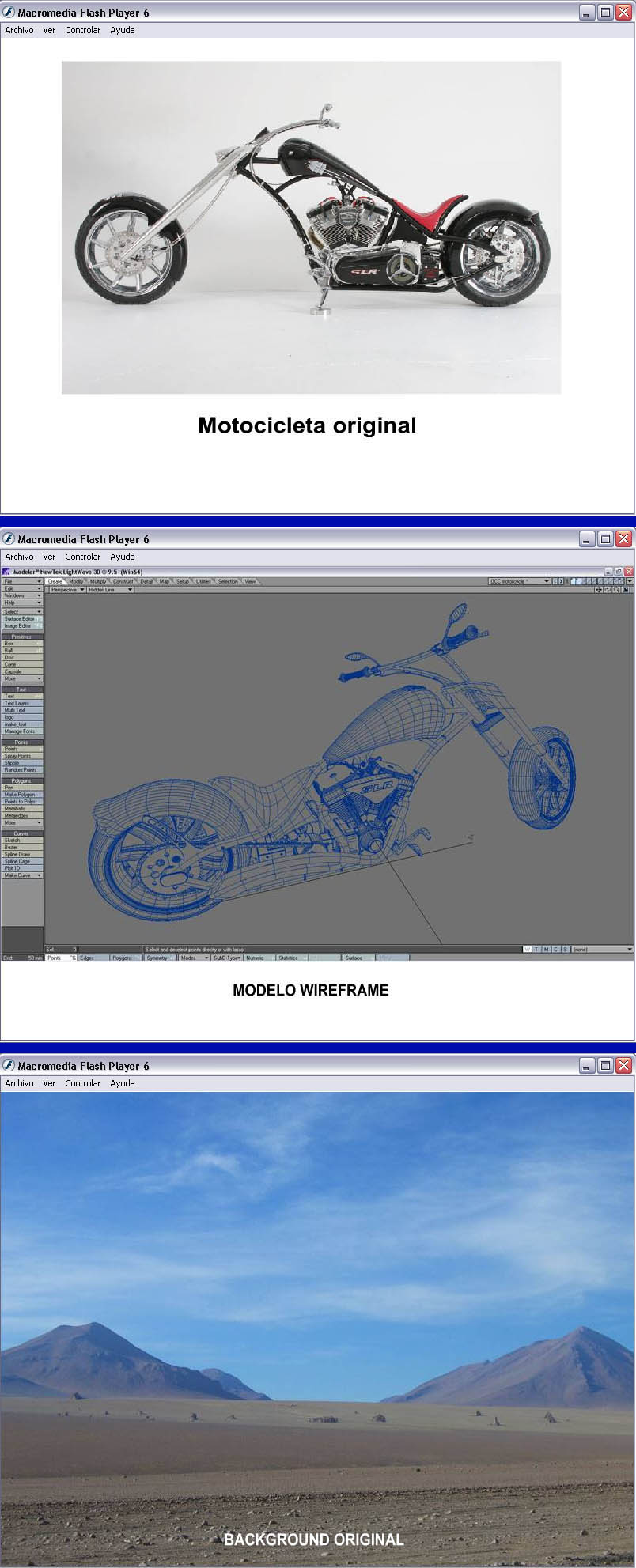Click LightWave Modeler title bar app icon
Image resolution: width=636 pixels, height=1568 pixels.
pyautogui.click(x=8, y=571)
